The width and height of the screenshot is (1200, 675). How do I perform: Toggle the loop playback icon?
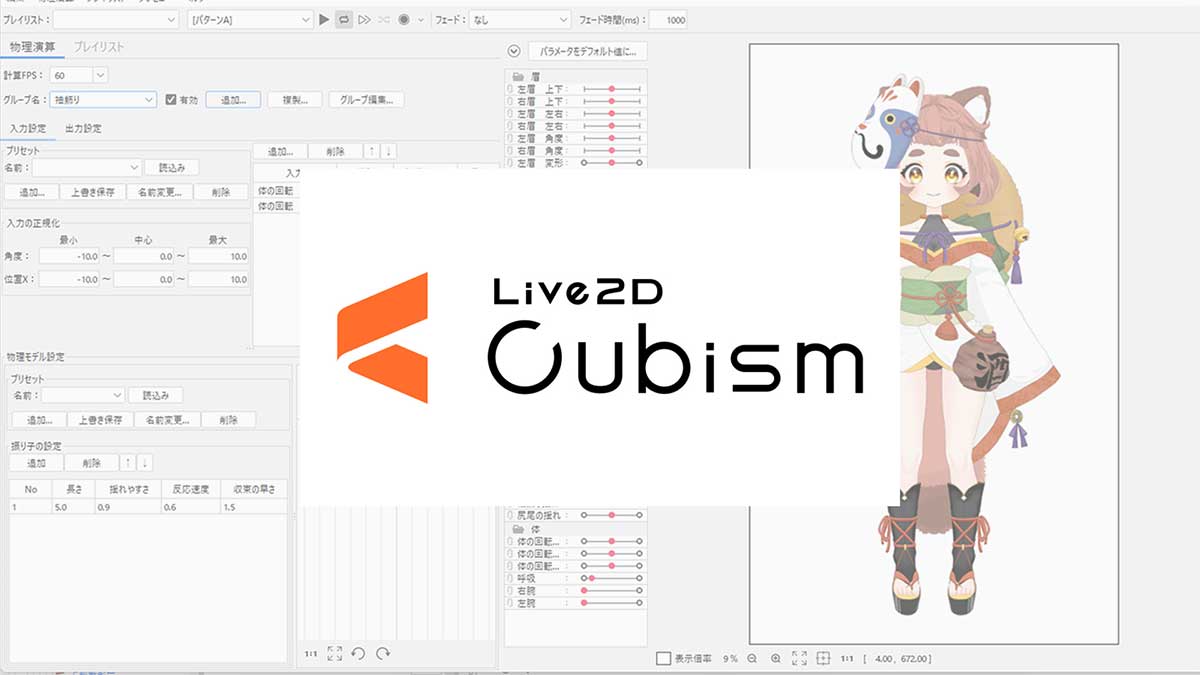344,20
